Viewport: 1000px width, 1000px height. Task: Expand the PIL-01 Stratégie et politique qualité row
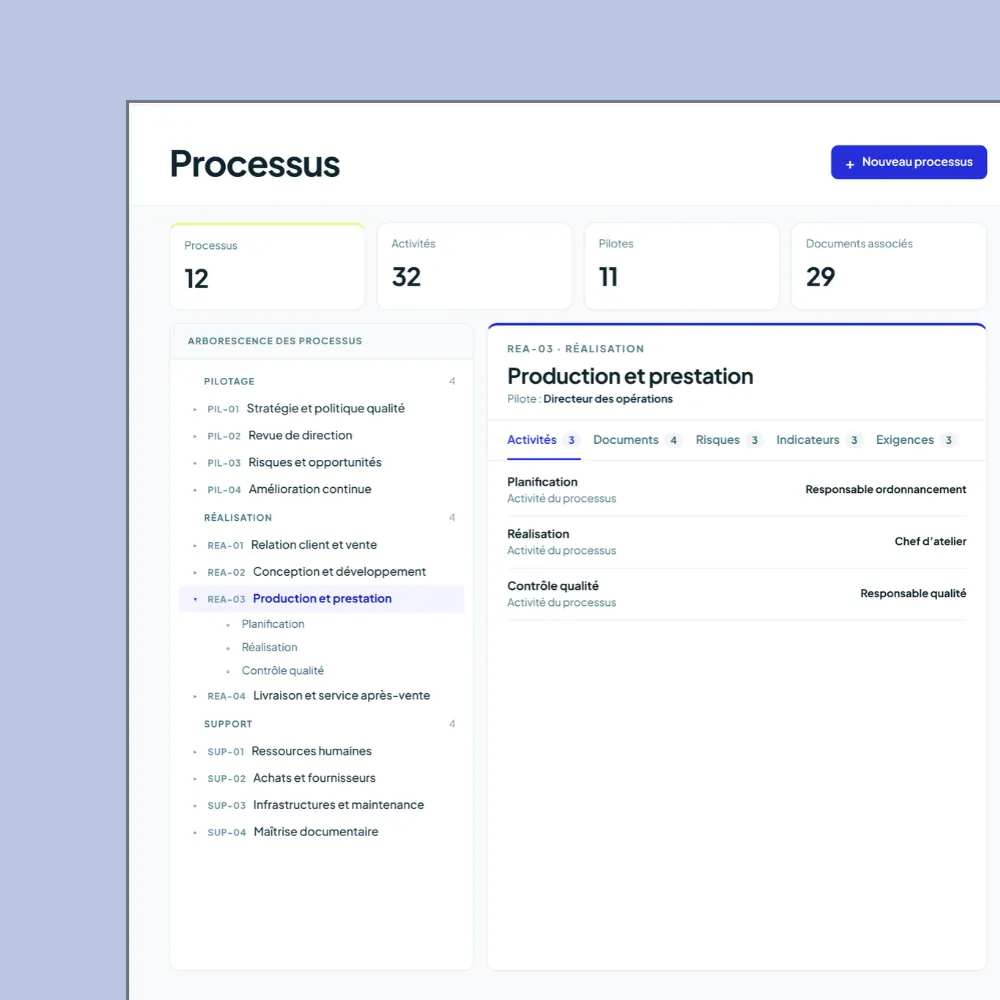(195, 409)
